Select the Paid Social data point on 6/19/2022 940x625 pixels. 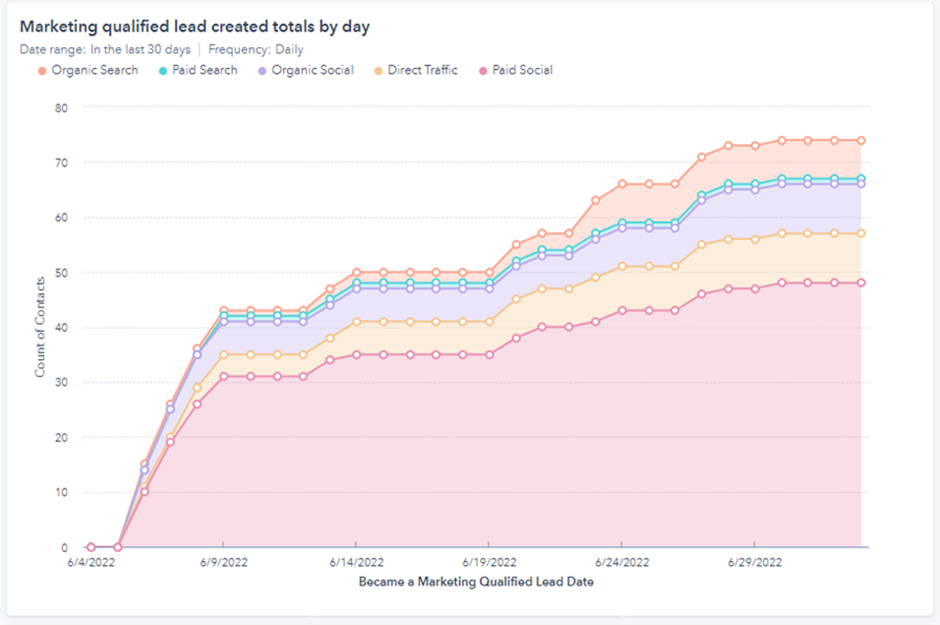[489, 355]
